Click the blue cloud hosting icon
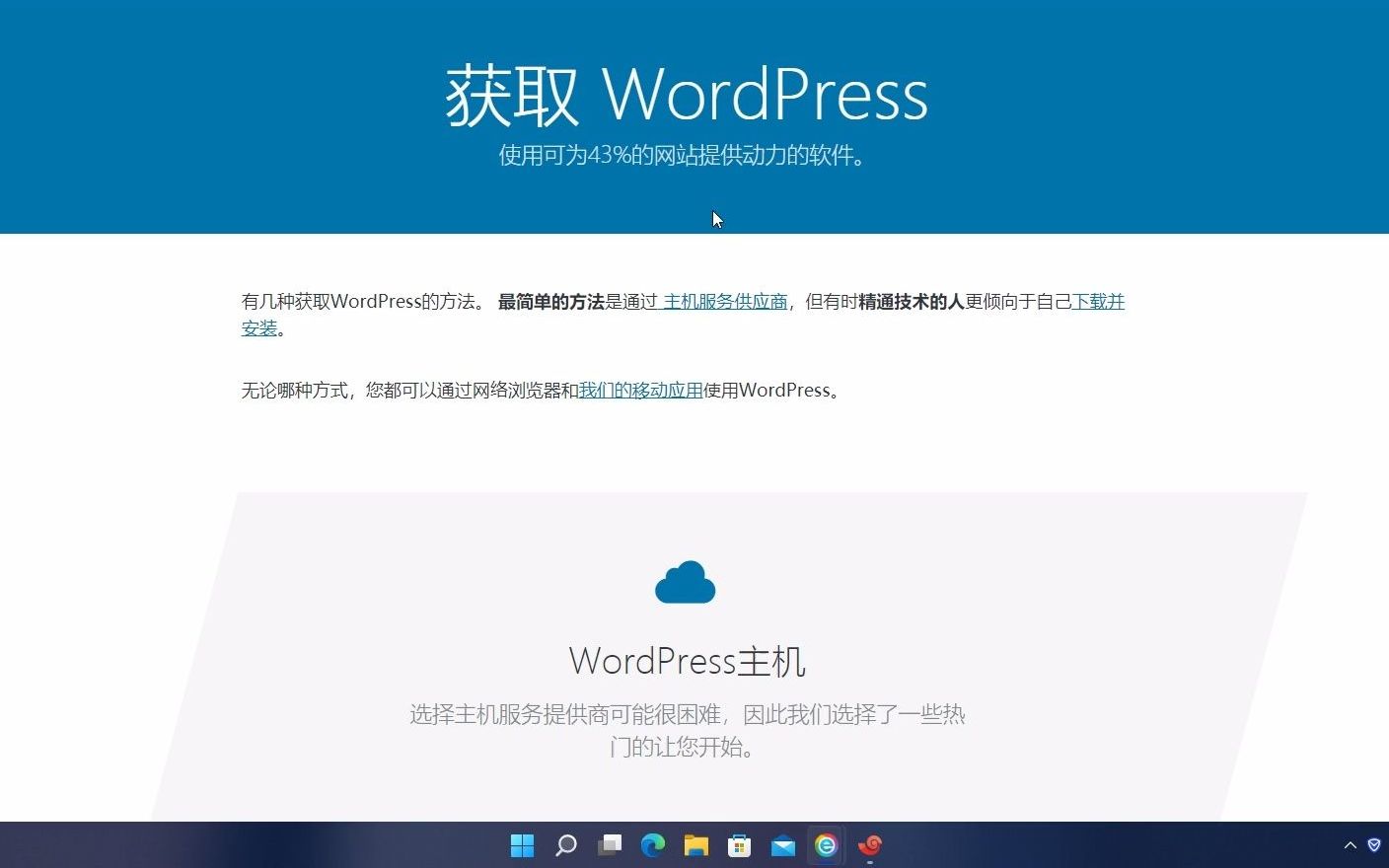This screenshot has width=1389, height=868. click(686, 582)
